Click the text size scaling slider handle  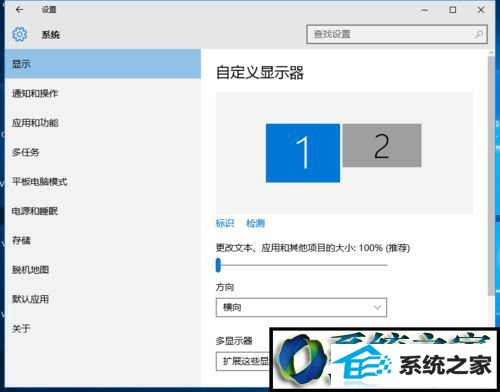[x=218, y=265]
